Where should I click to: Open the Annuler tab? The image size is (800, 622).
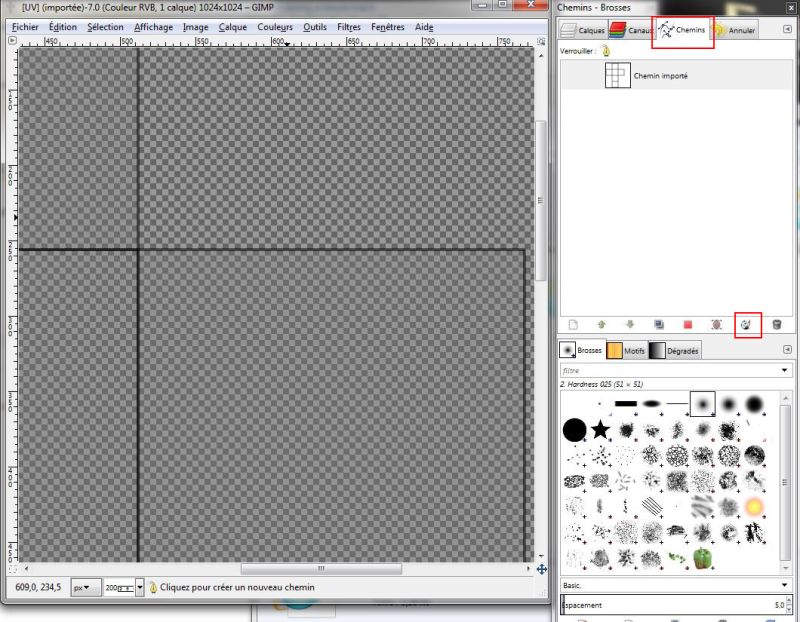740,29
